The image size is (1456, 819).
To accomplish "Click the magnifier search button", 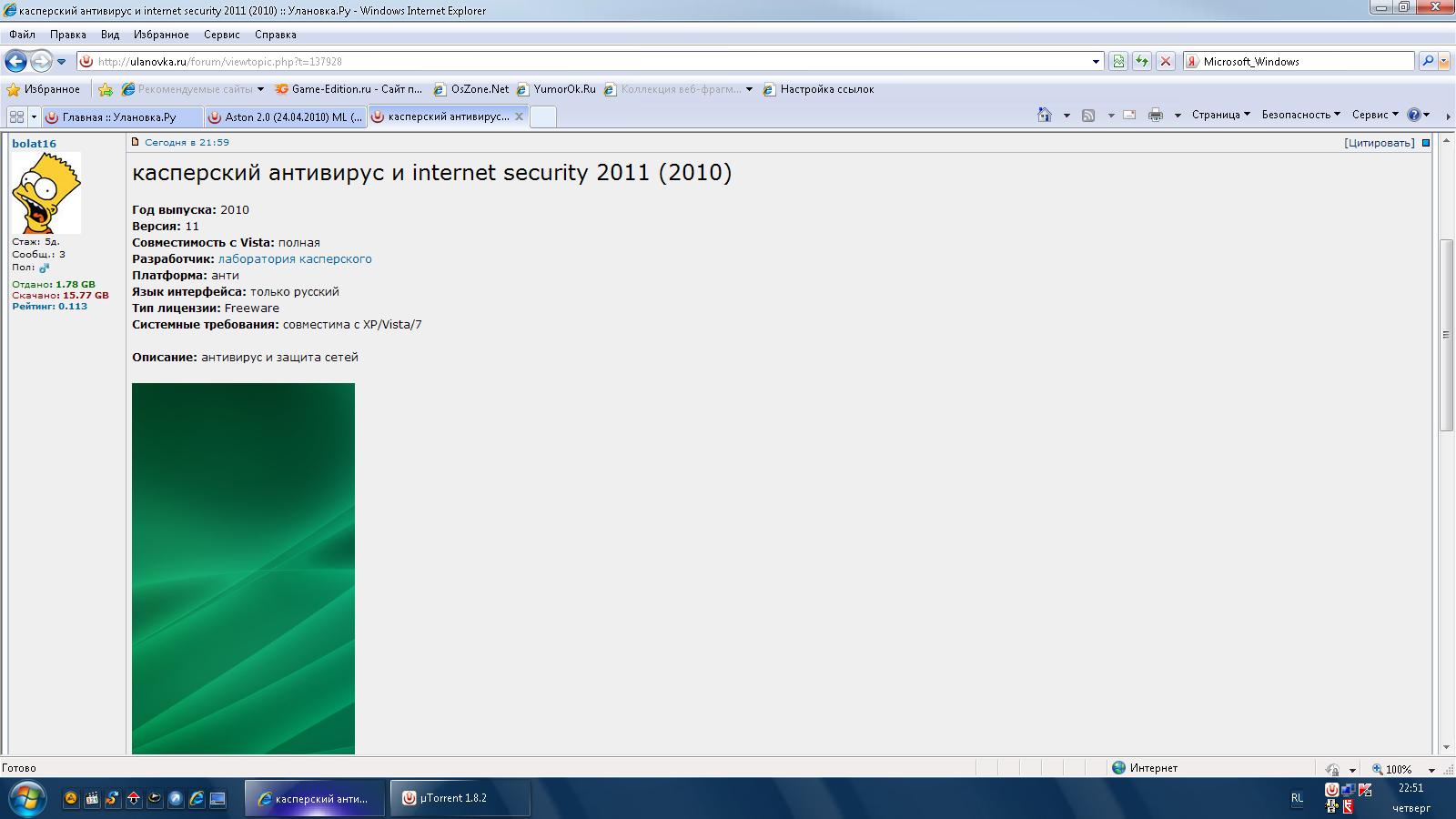I will point(1428,61).
